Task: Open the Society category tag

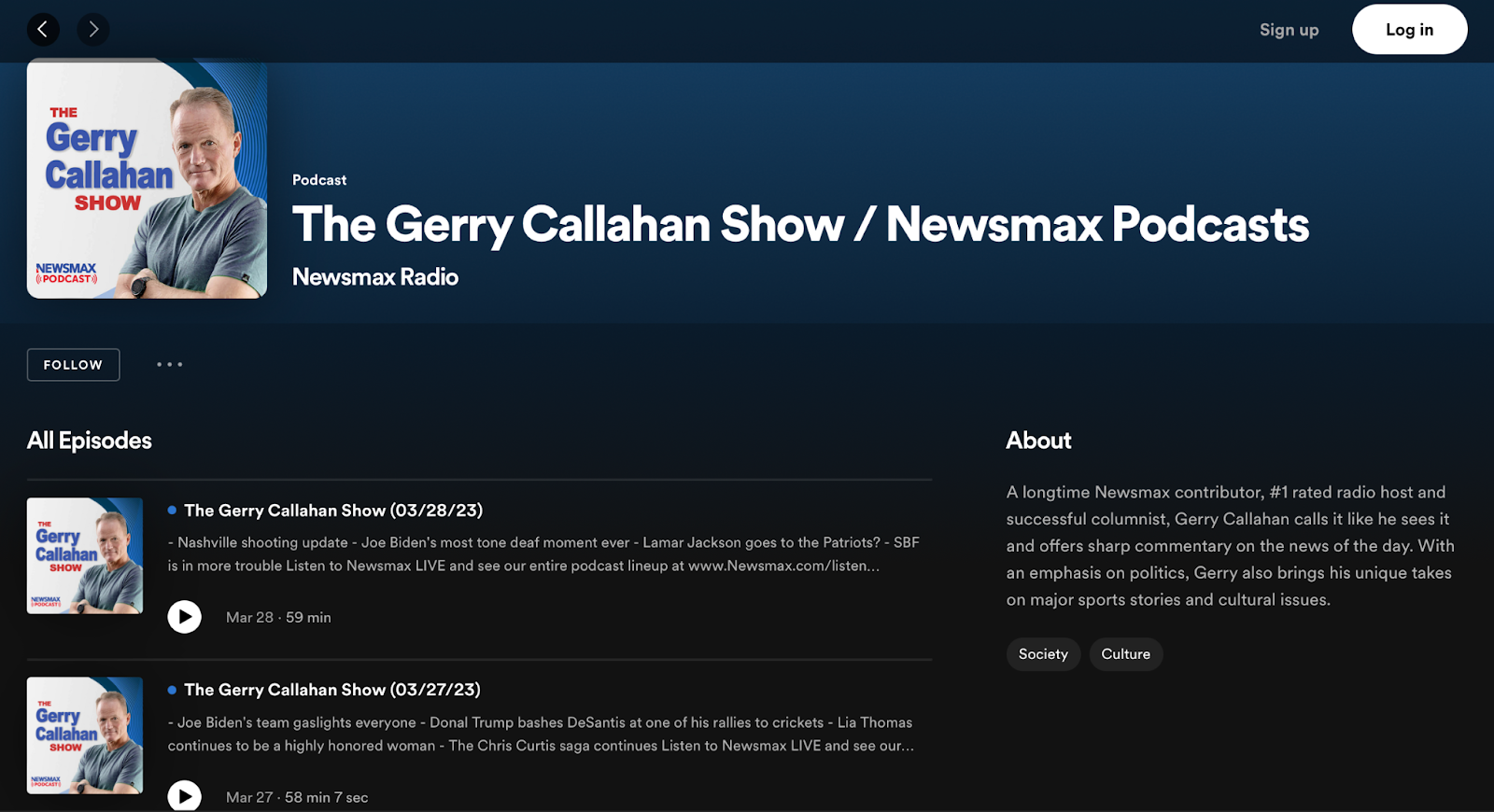Action: 1043,654
